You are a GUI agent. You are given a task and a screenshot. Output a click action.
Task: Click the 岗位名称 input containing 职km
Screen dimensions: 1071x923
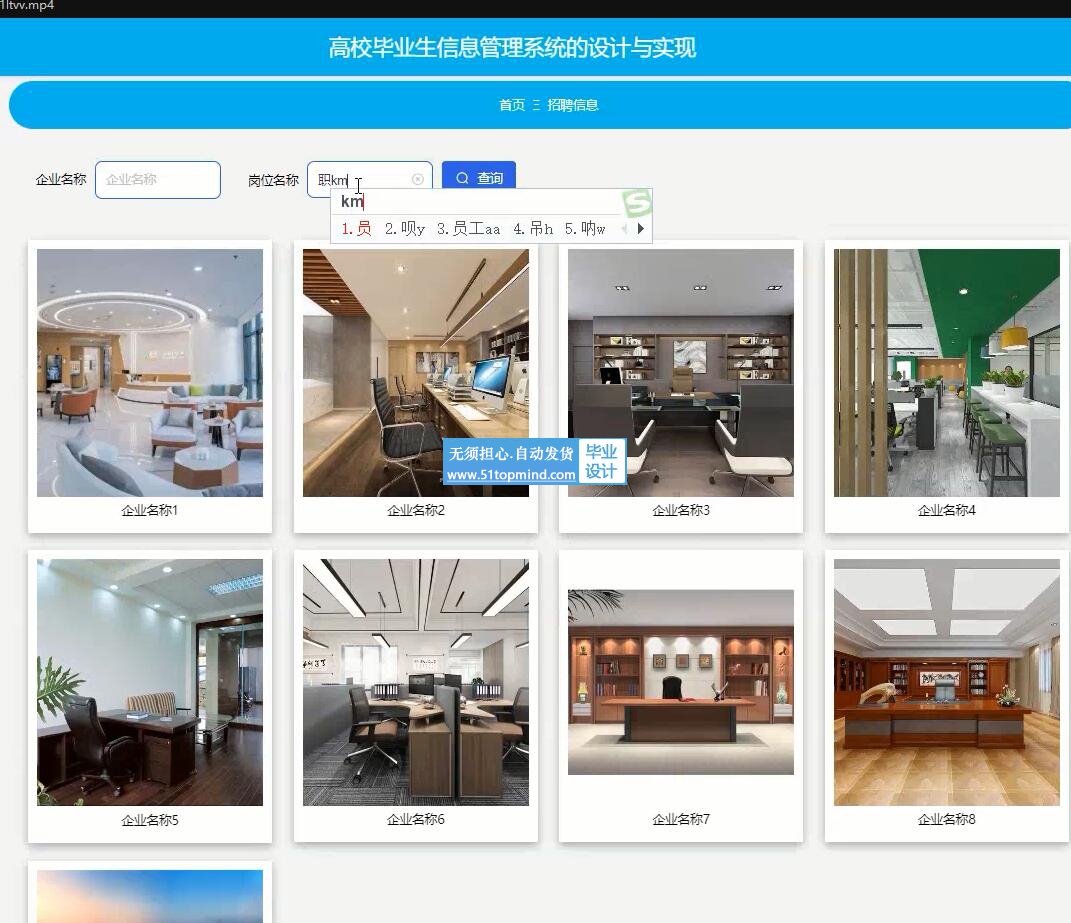(370, 180)
